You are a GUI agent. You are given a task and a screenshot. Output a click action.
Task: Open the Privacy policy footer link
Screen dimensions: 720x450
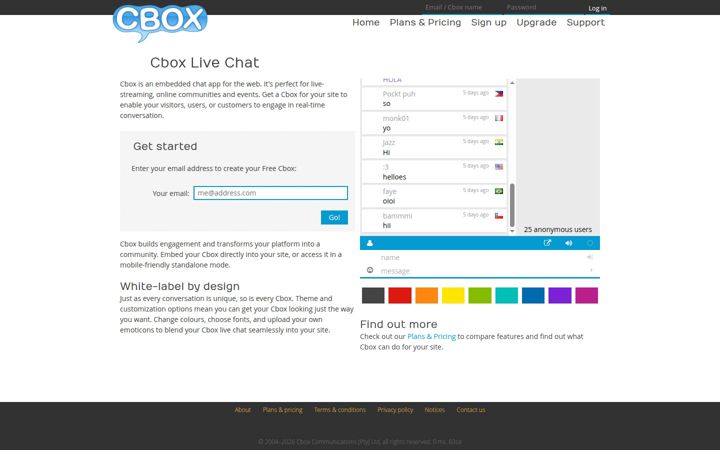(x=395, y=410)
